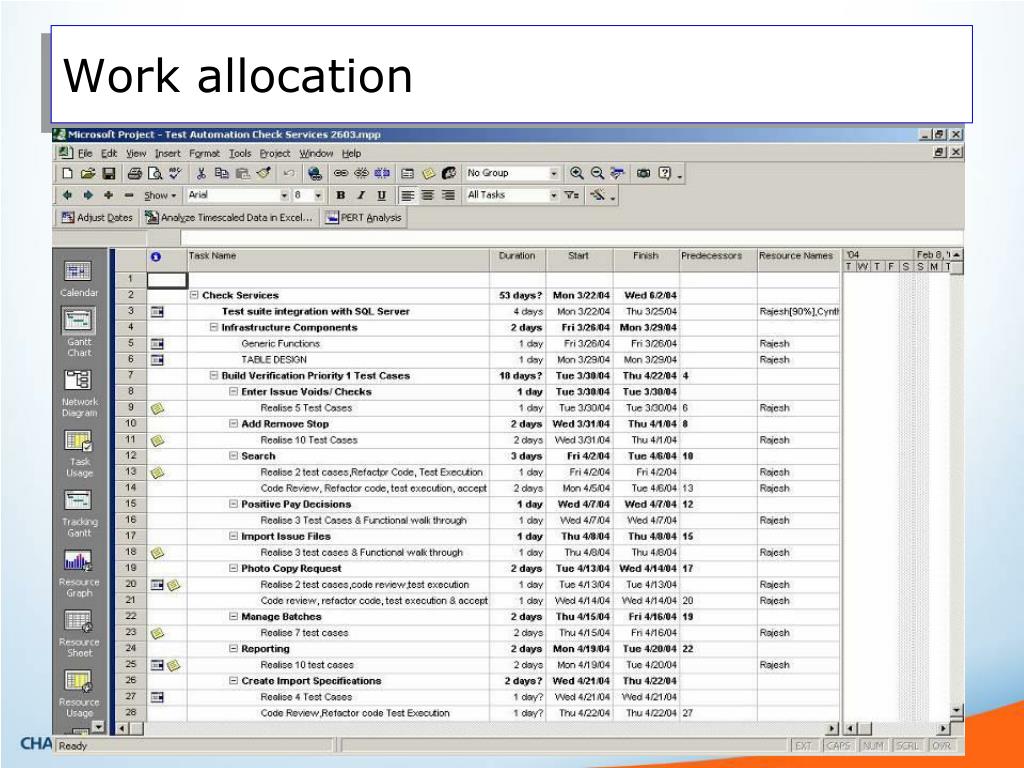Screen dimensions: 1024x768
Task: Click the Task Name column header
Action: 338,260
